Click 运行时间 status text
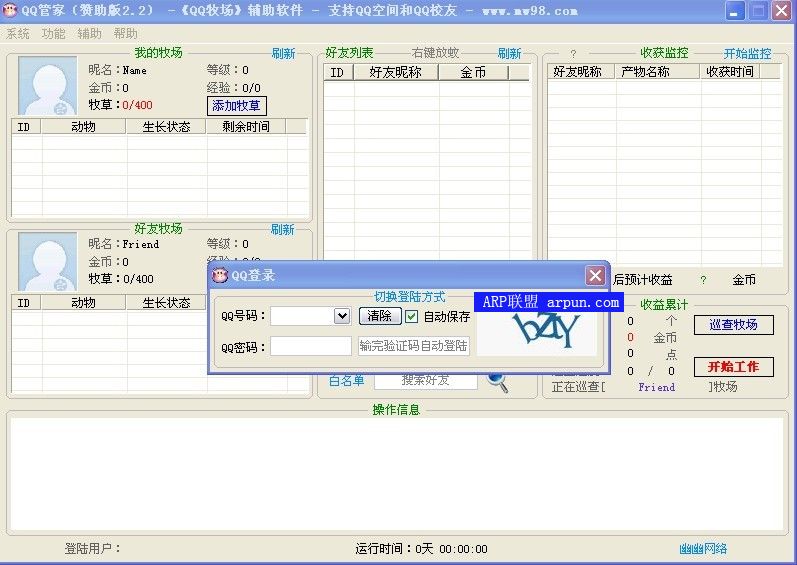The width and height of the screenshot is (797, 565). [421, 549]
